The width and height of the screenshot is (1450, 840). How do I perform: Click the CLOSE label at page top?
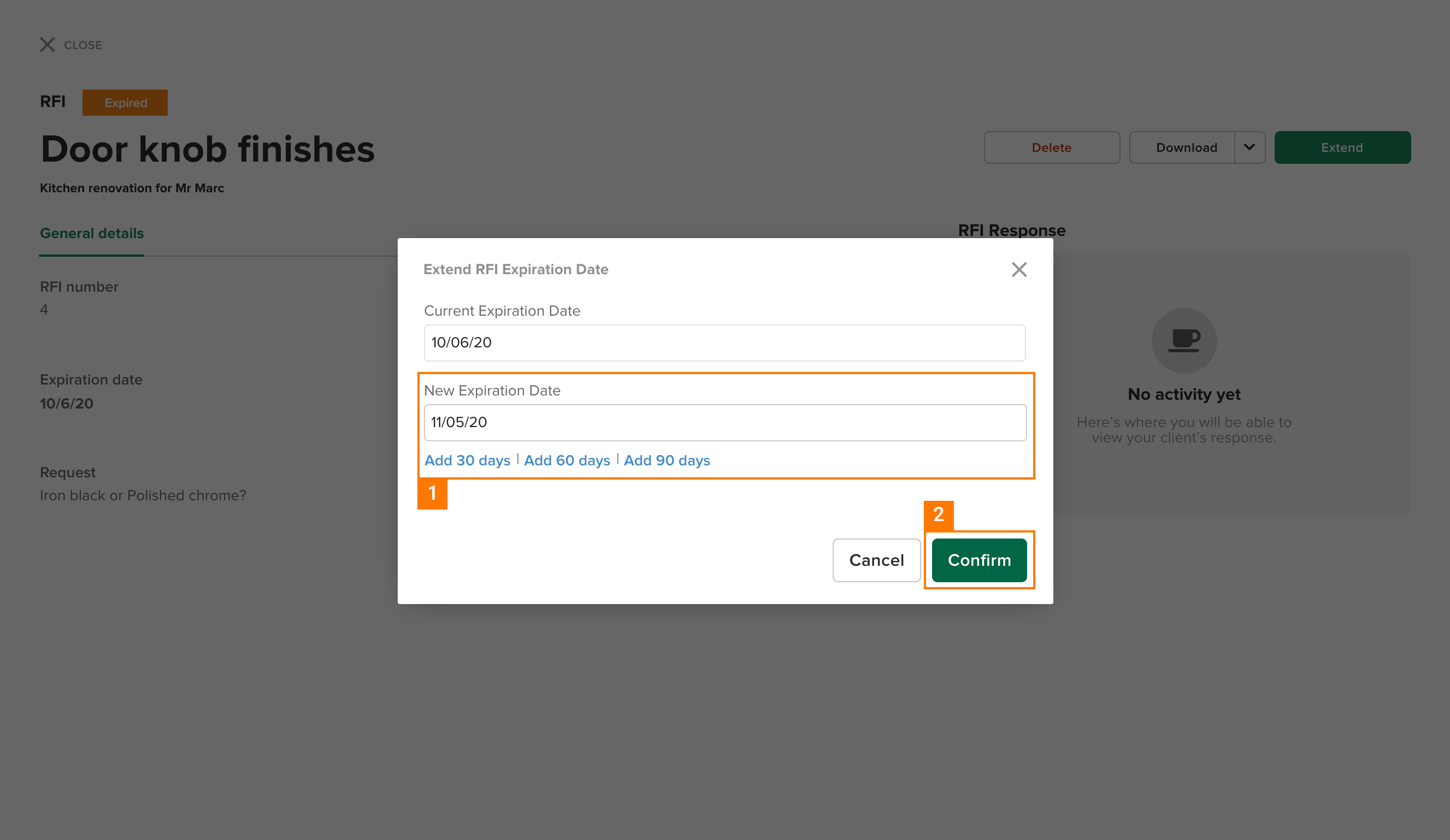point(83,45)
